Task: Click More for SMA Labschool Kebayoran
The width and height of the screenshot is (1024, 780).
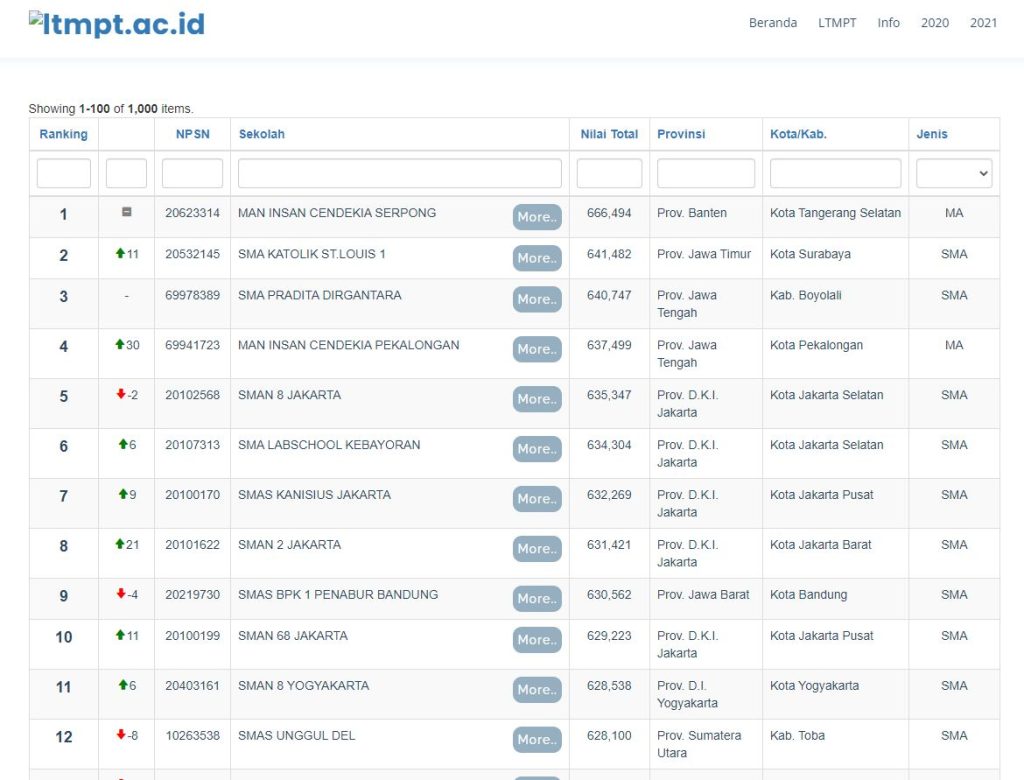Action: pos(537,449)
